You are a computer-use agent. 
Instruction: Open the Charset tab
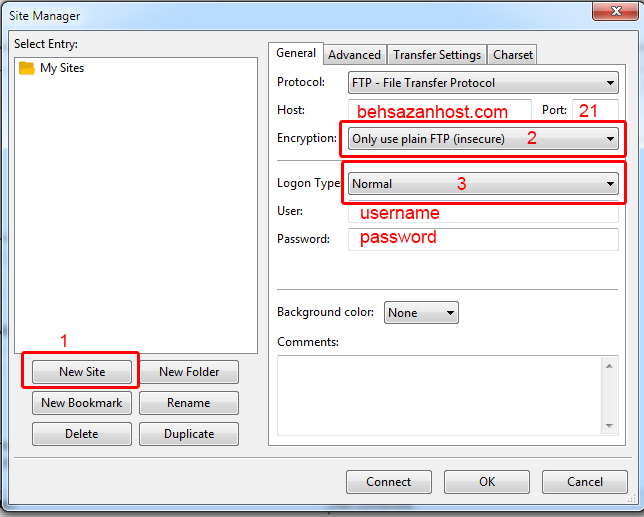tap(513, 55)
